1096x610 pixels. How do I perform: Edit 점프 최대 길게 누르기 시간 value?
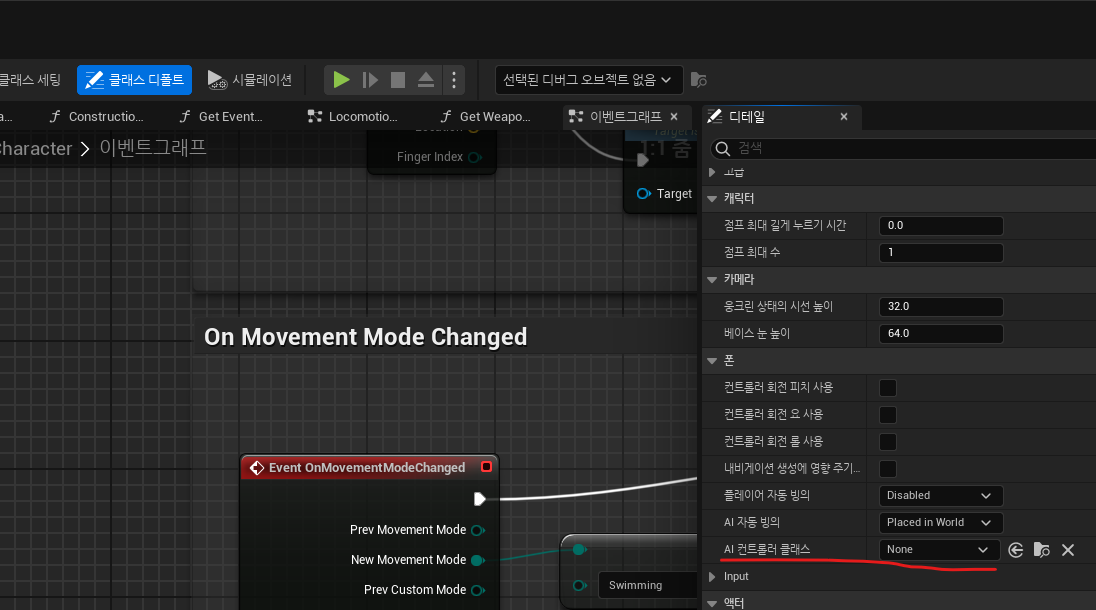click(x=941, y=226)
